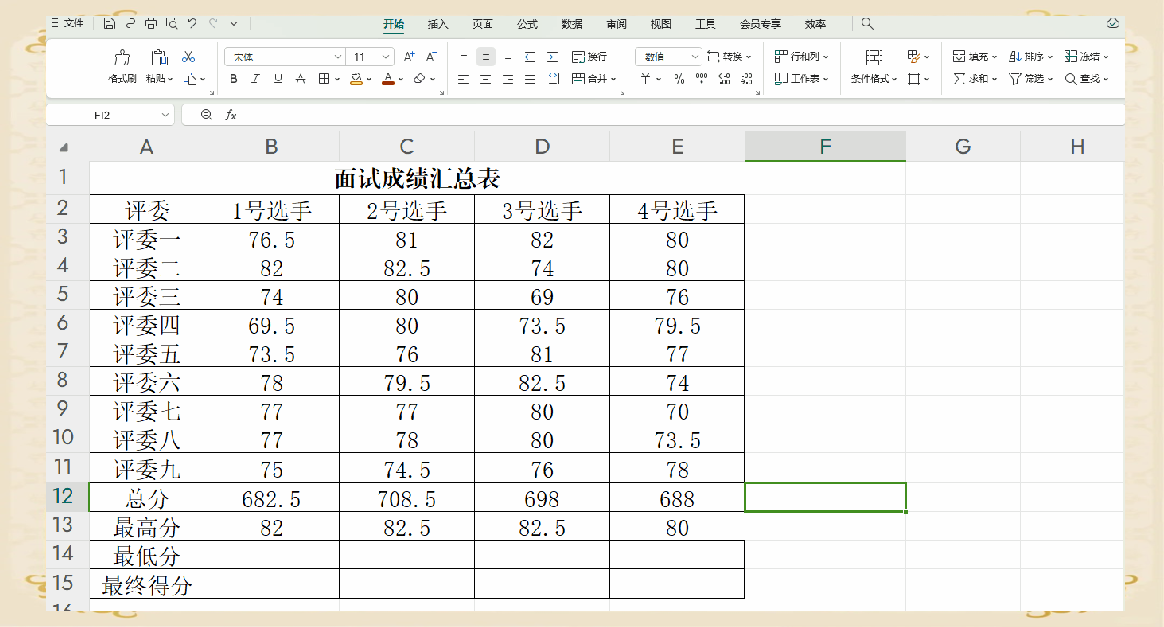Open the 文件 menu
Image resolution: width=1164 pixels, height=627 pixels.
[x=68, y=24]
